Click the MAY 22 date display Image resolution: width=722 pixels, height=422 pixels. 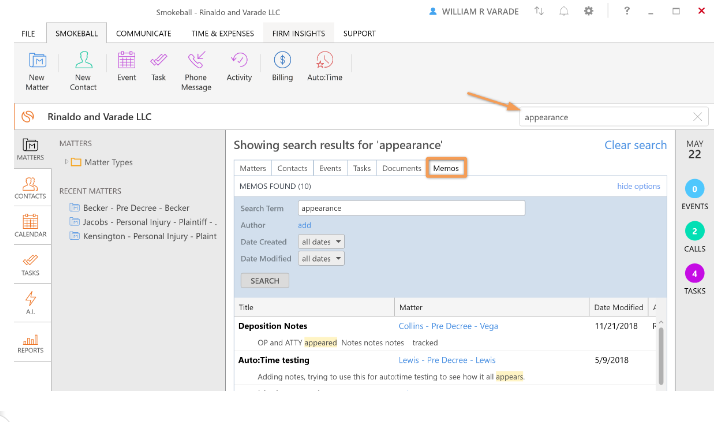pos(694,150)
